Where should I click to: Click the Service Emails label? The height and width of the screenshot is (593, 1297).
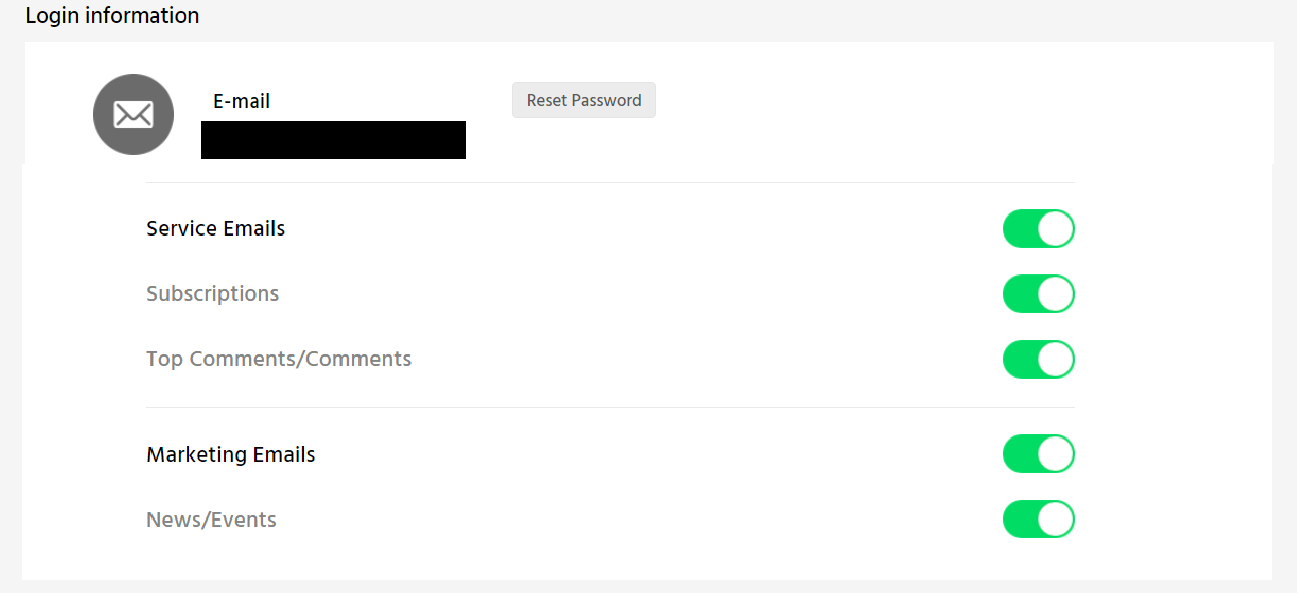(x=216, y=229)
